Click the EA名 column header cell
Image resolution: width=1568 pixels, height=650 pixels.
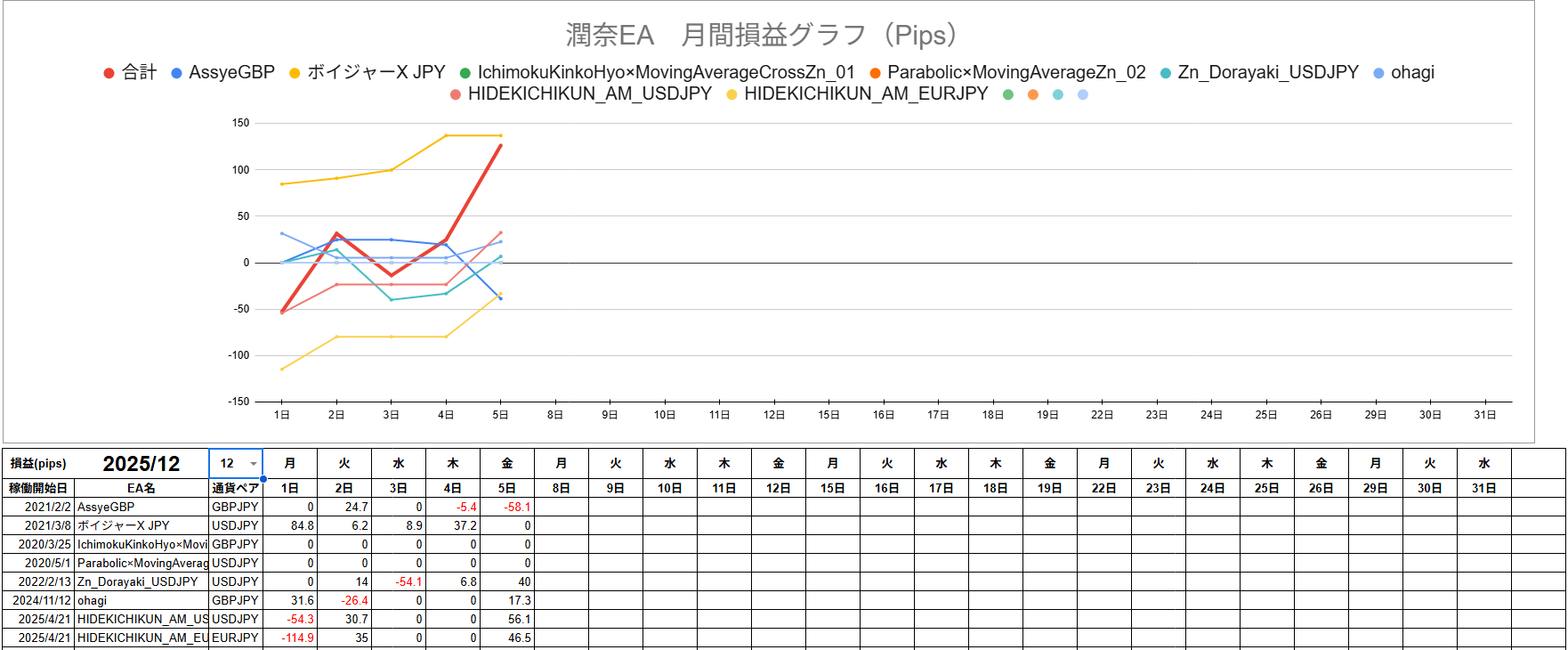(x=141, y=488)
